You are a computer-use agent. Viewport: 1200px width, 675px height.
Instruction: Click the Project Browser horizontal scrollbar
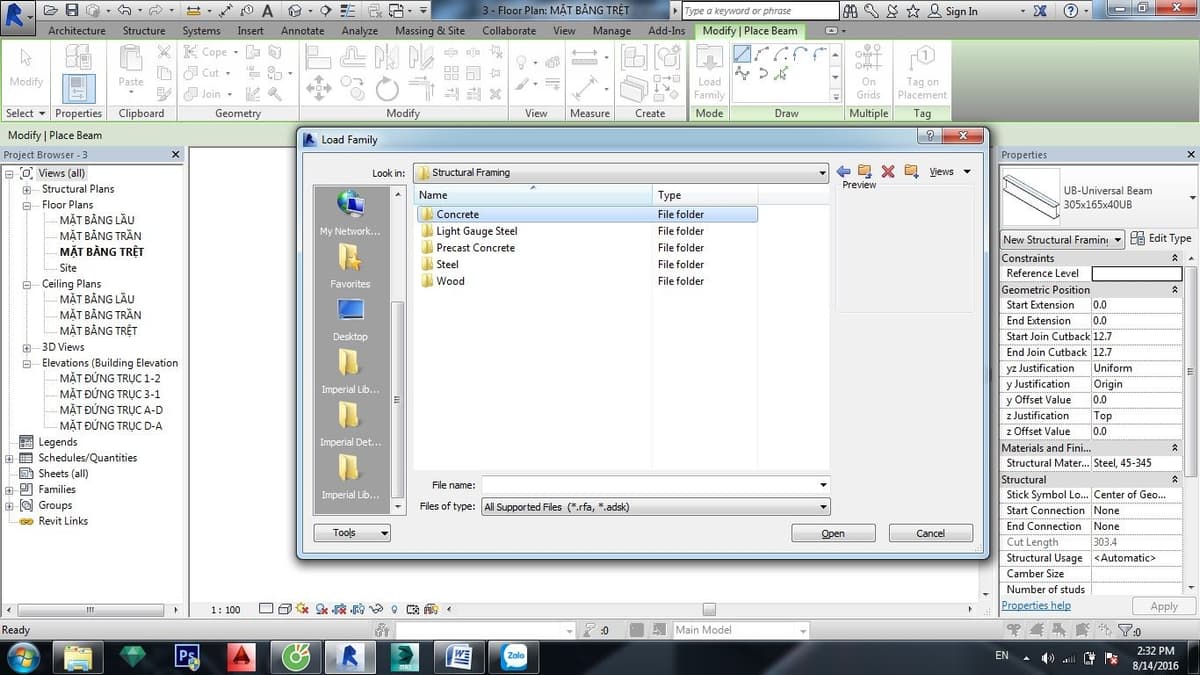[x=90, y=610]
